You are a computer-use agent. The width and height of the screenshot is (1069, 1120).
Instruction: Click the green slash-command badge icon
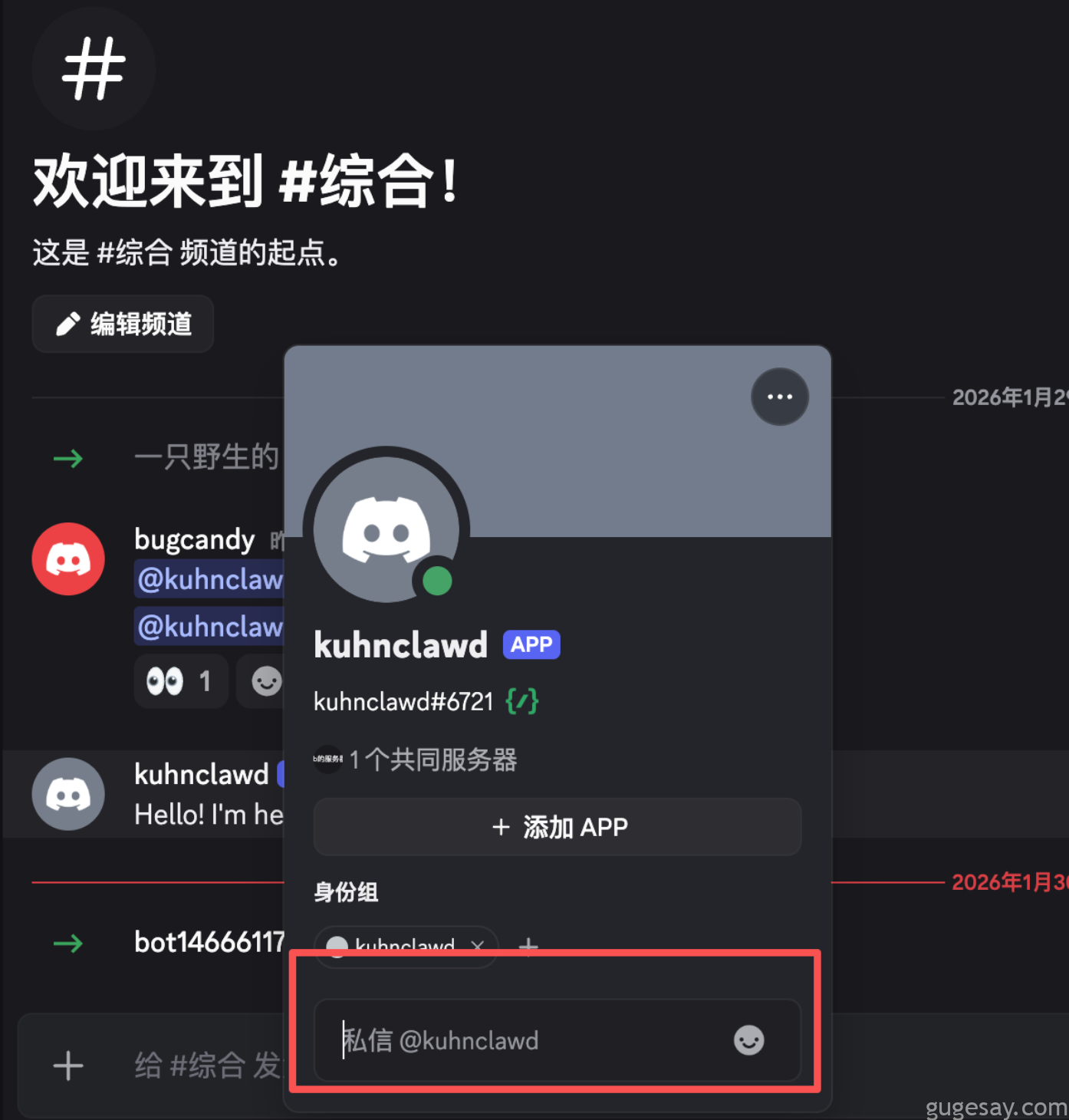[522, 700]
